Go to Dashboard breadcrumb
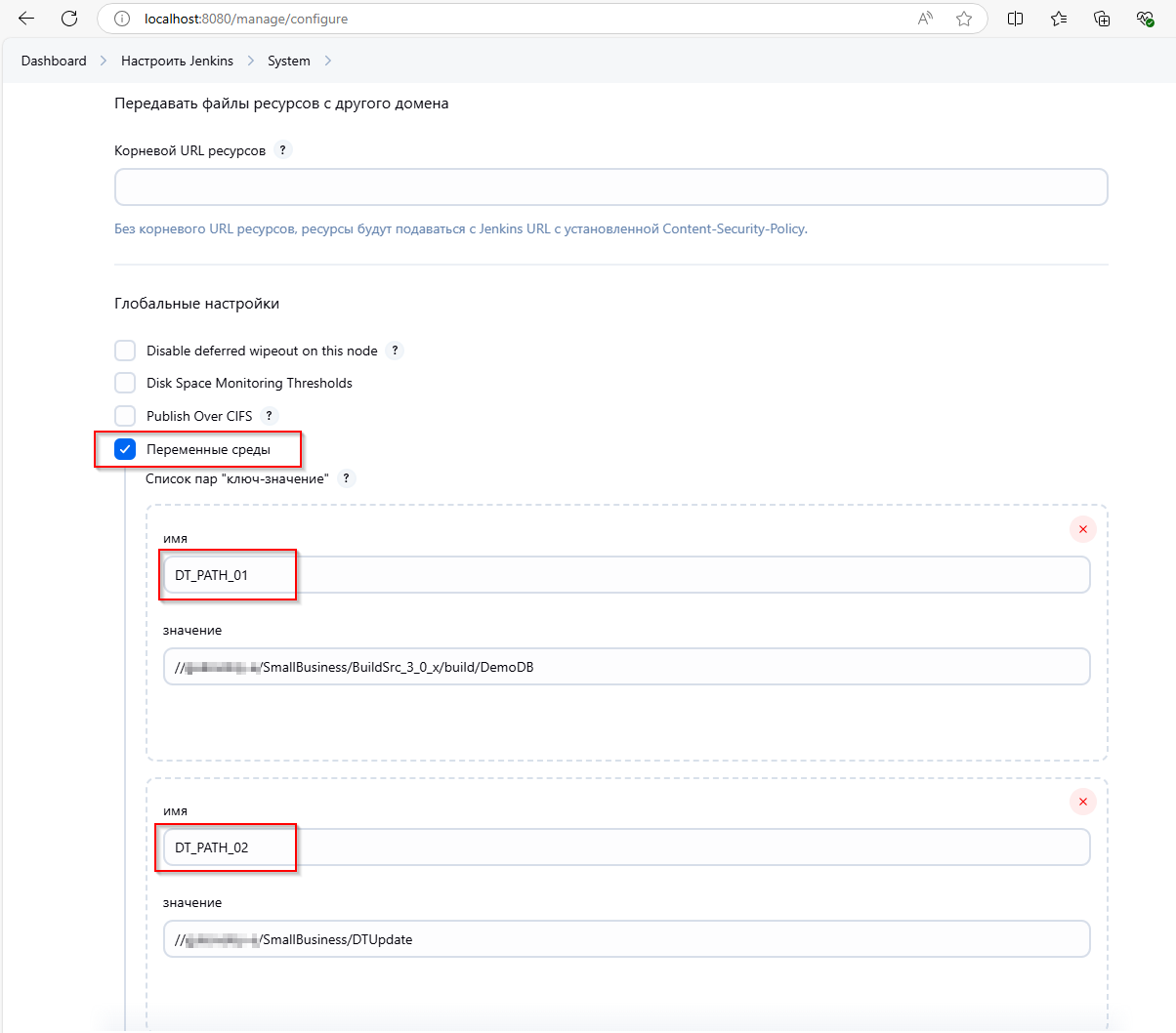The height and width of the screenshot is (1033, 1176). coord(54,61)
